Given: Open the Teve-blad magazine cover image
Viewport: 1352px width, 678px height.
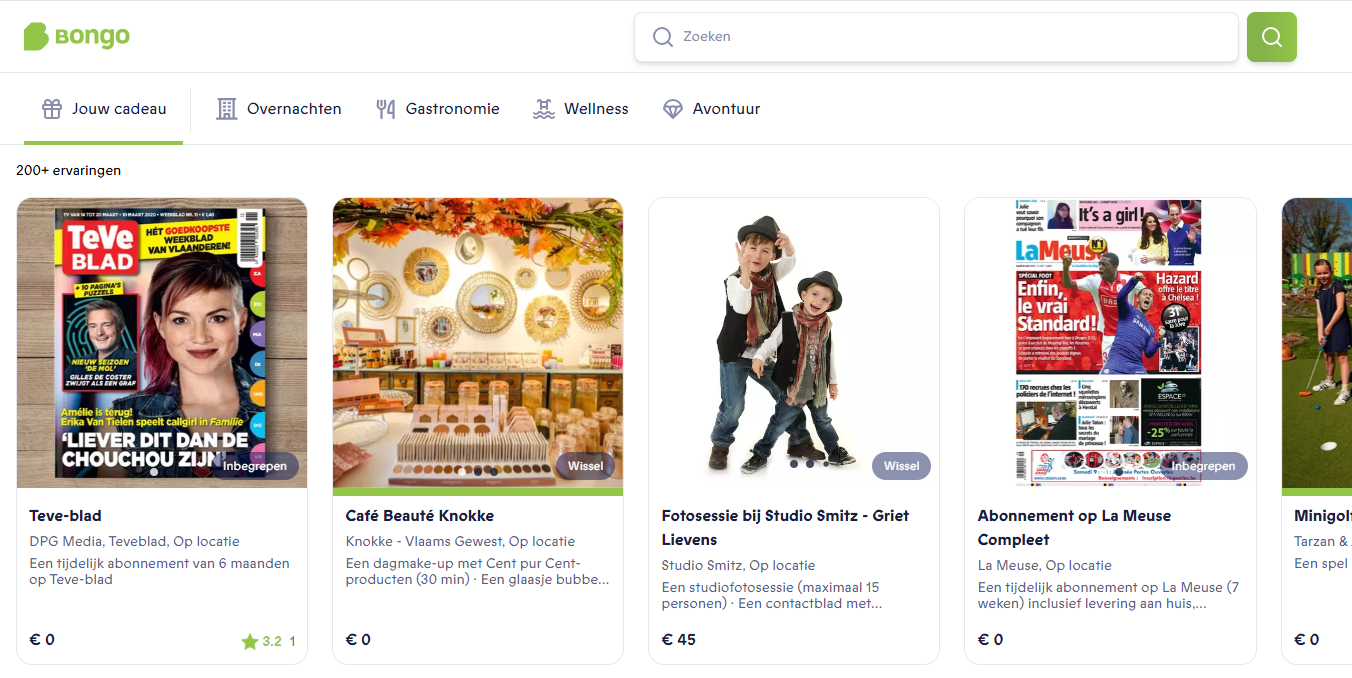Looking at the screenshot, I should coord(162,343).
